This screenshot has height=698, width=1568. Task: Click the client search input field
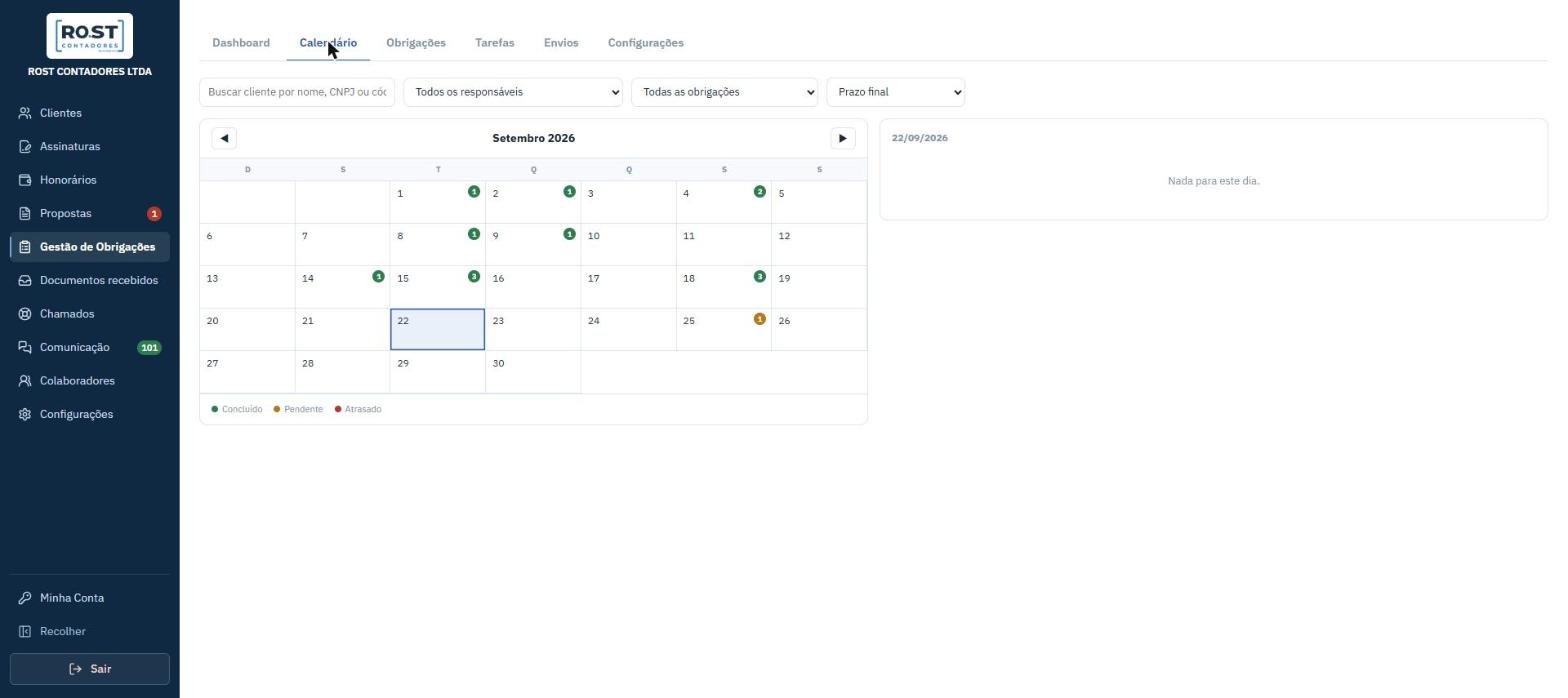tap(297, 92)
